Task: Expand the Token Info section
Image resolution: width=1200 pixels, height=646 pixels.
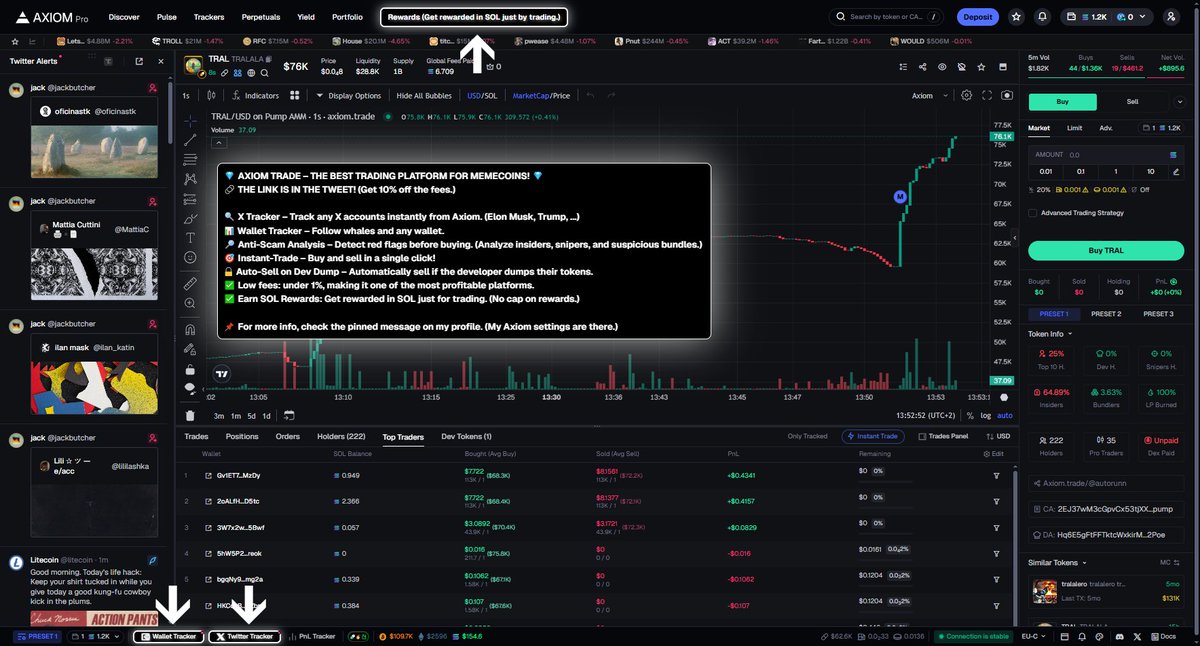Action: (x=1050, y=334)
